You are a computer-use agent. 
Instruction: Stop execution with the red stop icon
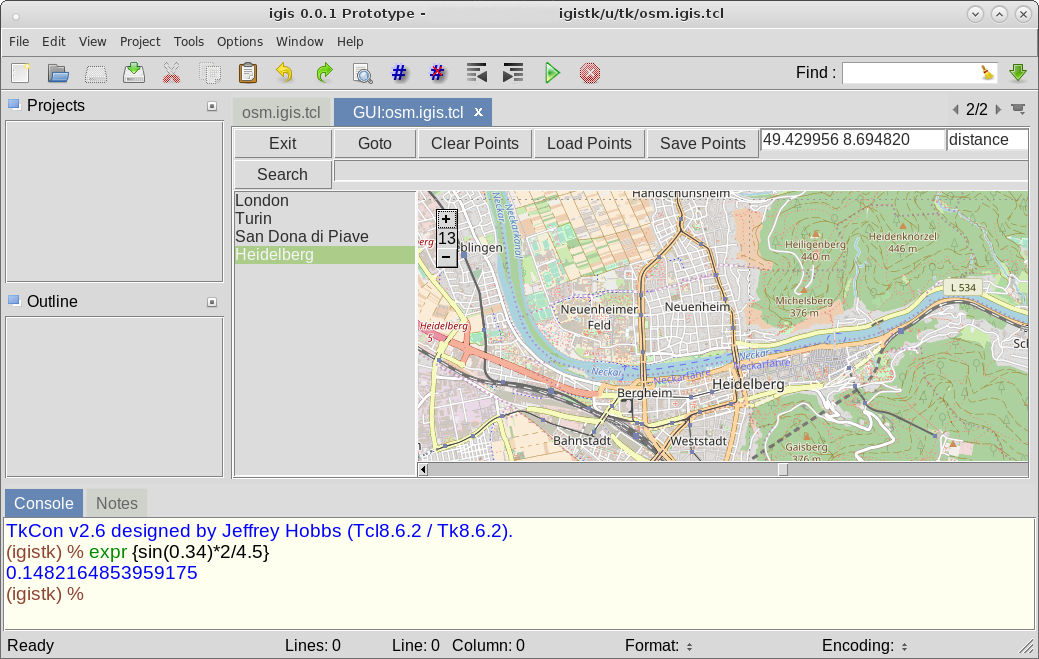(x=590, y=73)
